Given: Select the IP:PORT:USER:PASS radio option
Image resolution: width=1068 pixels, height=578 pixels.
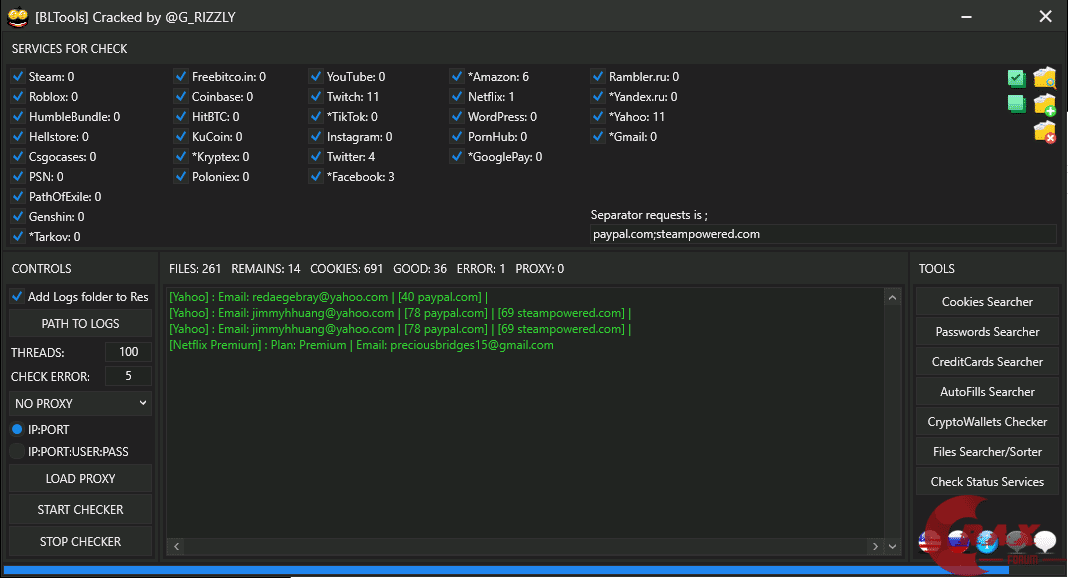Looking at the screenshot, I should [17, 451].
